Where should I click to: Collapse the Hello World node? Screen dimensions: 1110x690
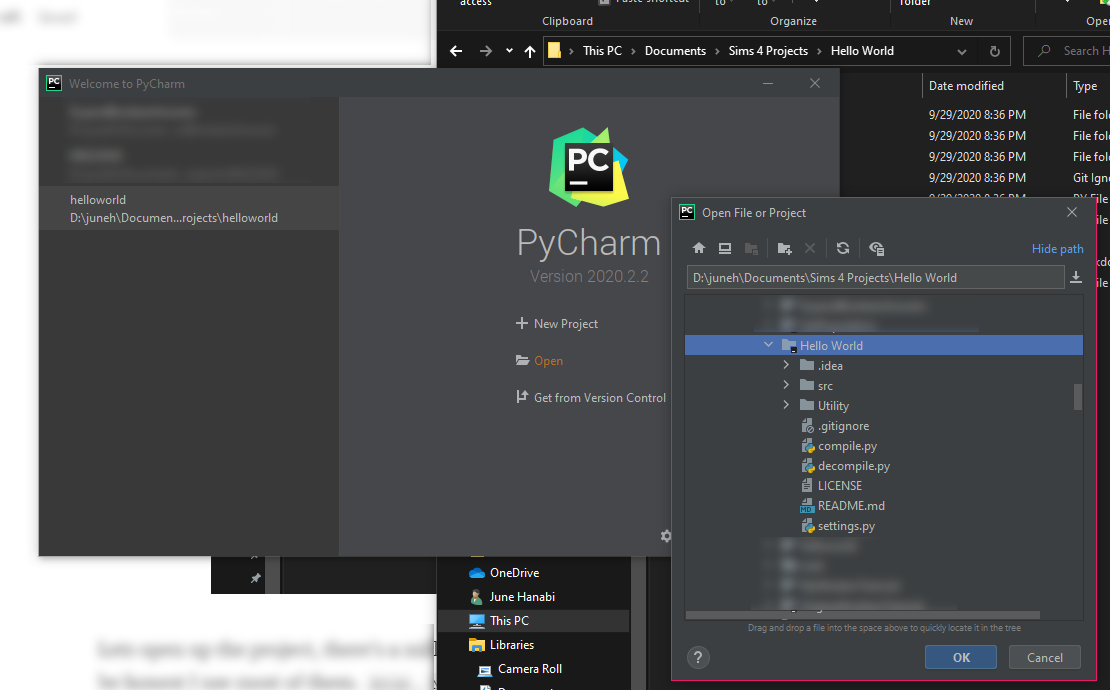click(768, 344)
